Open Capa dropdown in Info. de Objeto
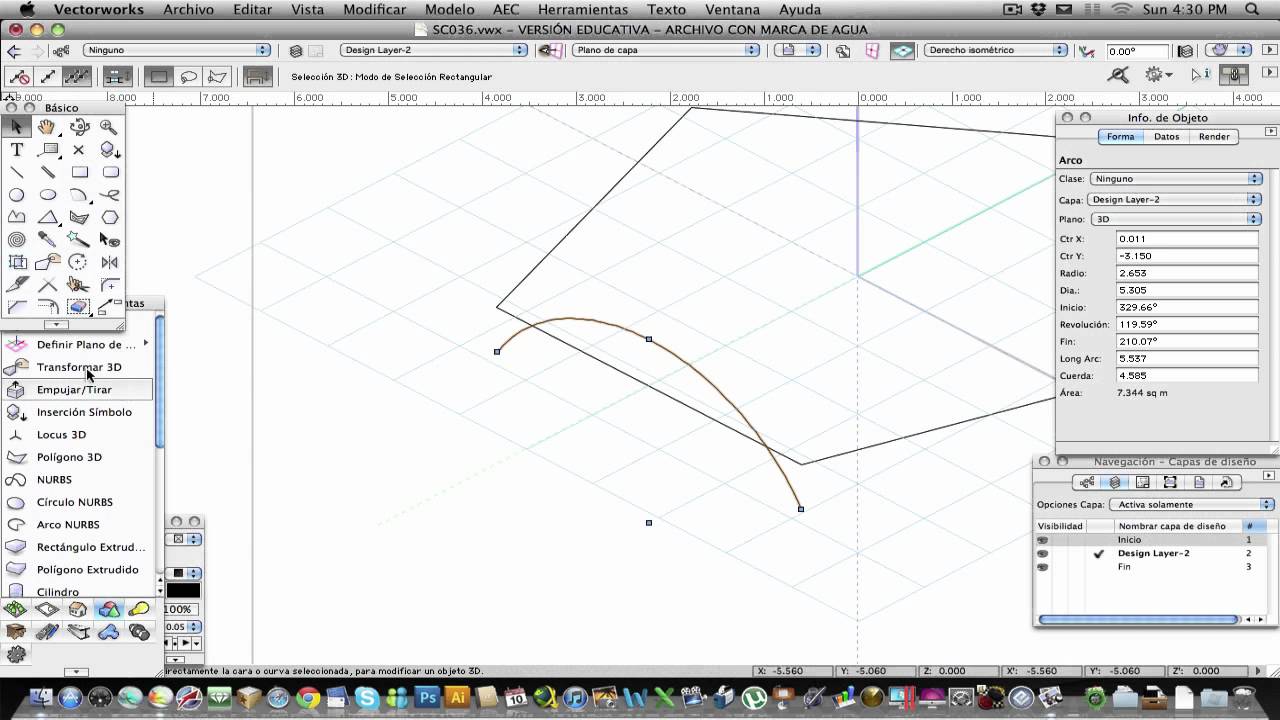This screenshot has width=1280, height=720. click(1175, 199)
